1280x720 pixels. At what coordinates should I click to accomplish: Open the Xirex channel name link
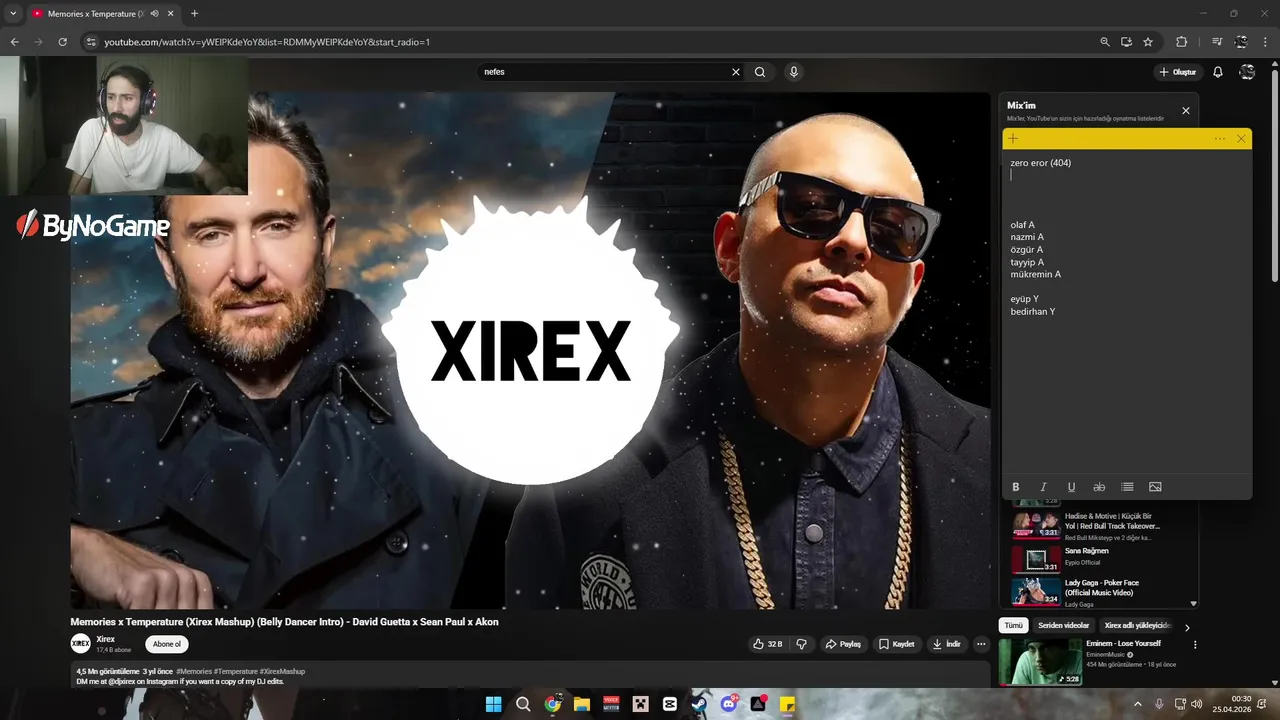pyautogui.click(x=105, y=639)
